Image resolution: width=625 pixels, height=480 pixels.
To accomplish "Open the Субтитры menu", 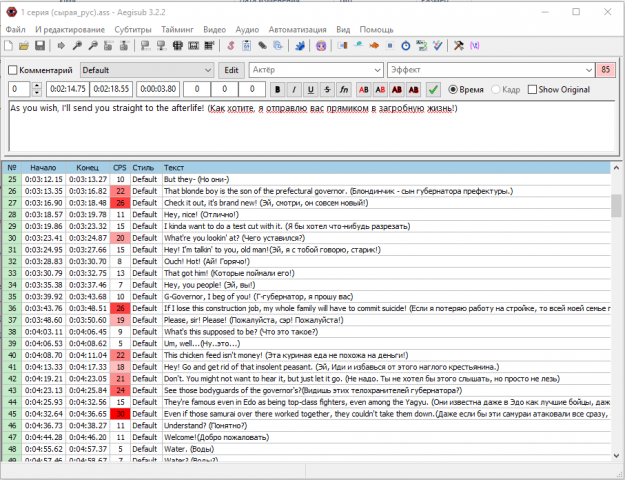I will (x=133, y=30).
